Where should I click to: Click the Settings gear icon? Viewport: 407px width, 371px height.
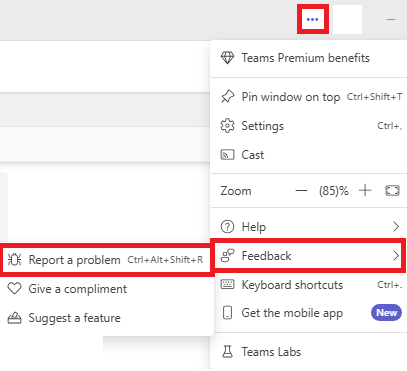click(227, 126)
